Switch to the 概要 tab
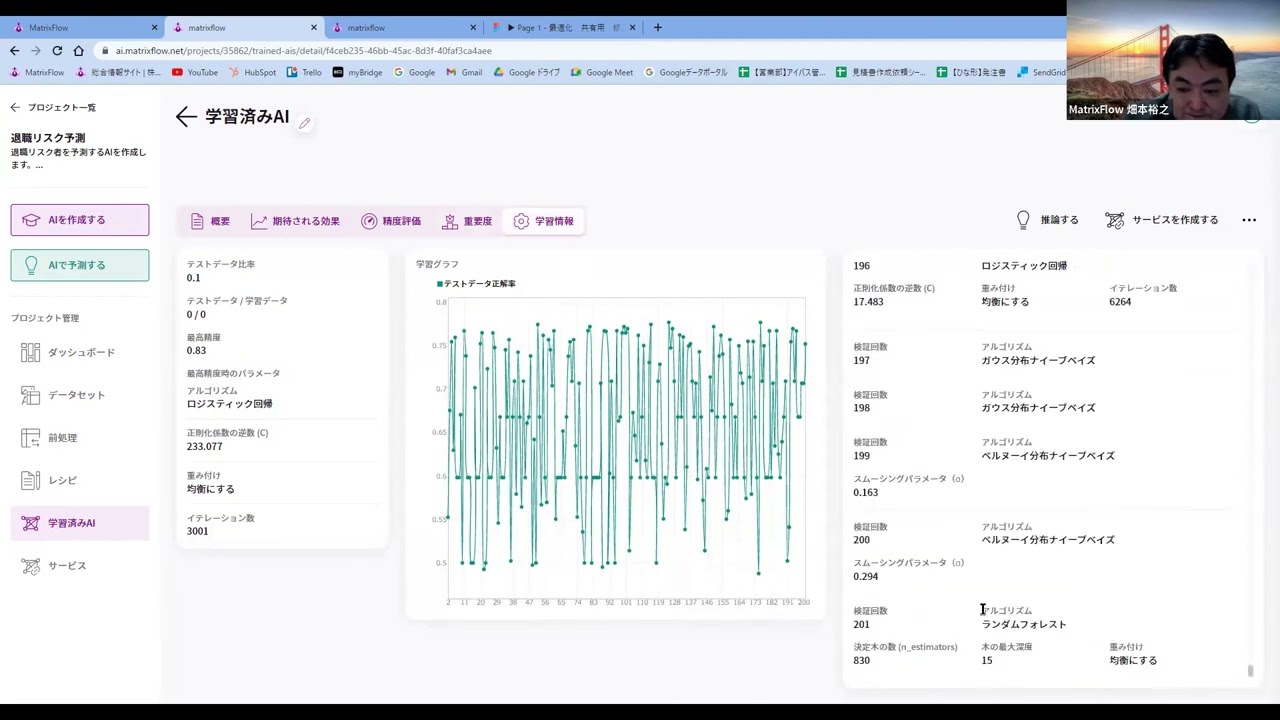This screenshot has width=1280, height=720. (210, 221)
